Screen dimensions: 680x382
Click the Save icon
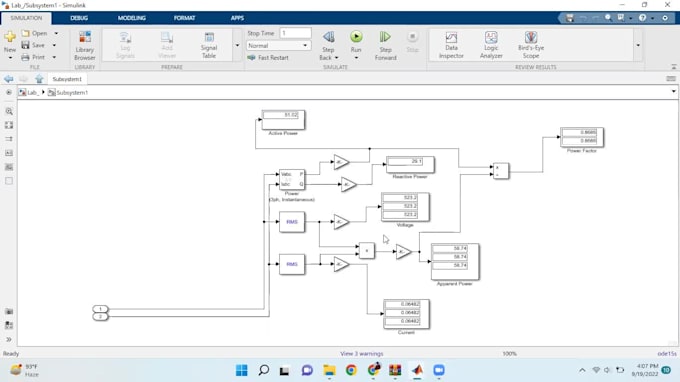(26, 45)
